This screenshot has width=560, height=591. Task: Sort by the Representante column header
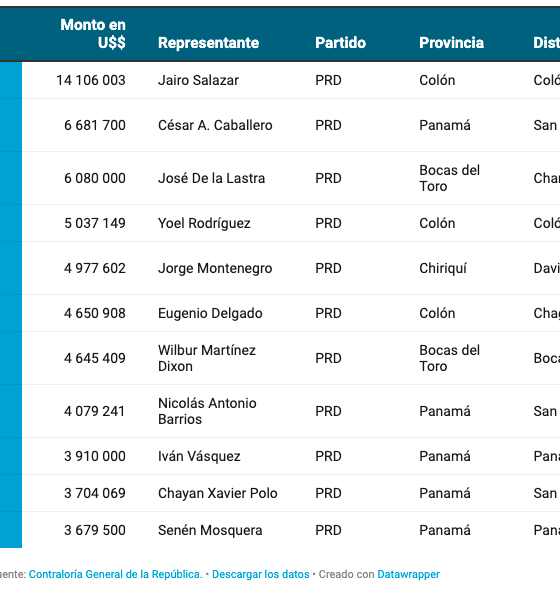pos(208,43)
